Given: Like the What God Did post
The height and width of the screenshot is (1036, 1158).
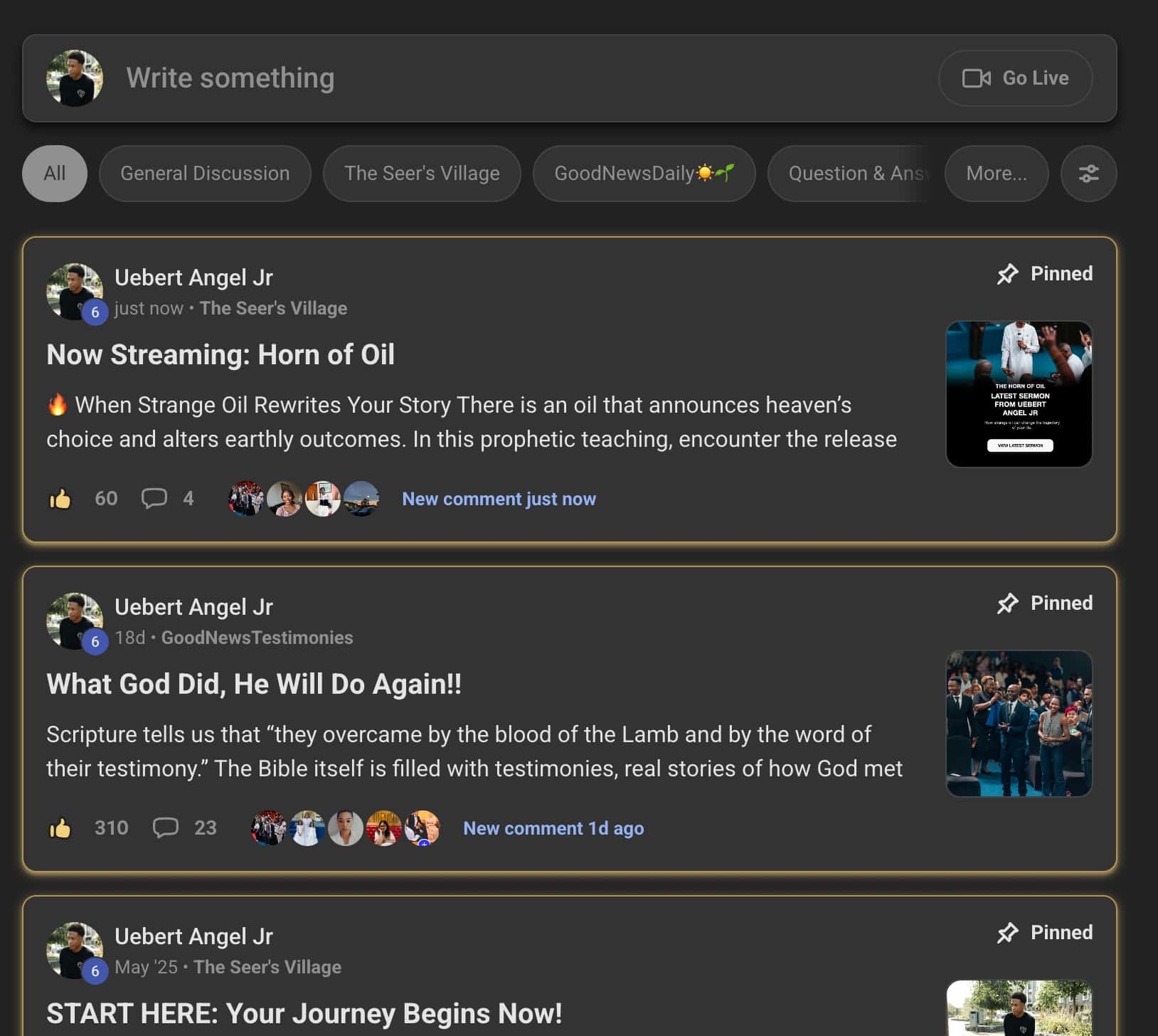Looking at the screenshot, I should tap(60, 828).
